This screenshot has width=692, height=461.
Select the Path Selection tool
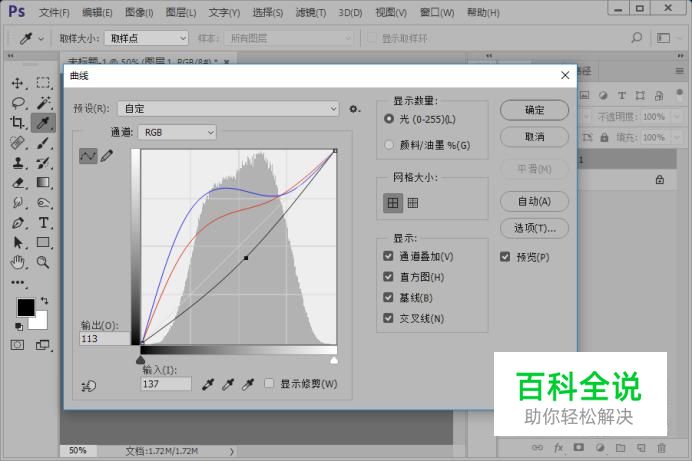18,243
